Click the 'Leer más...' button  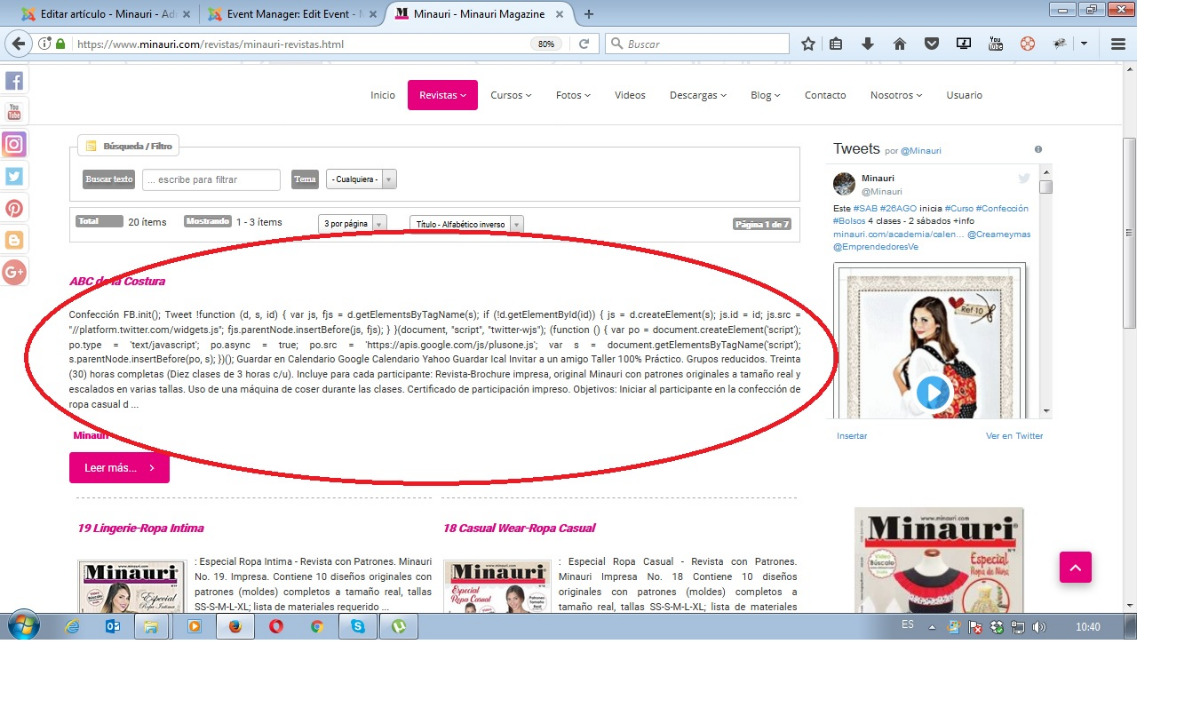(x=119, y=467)
